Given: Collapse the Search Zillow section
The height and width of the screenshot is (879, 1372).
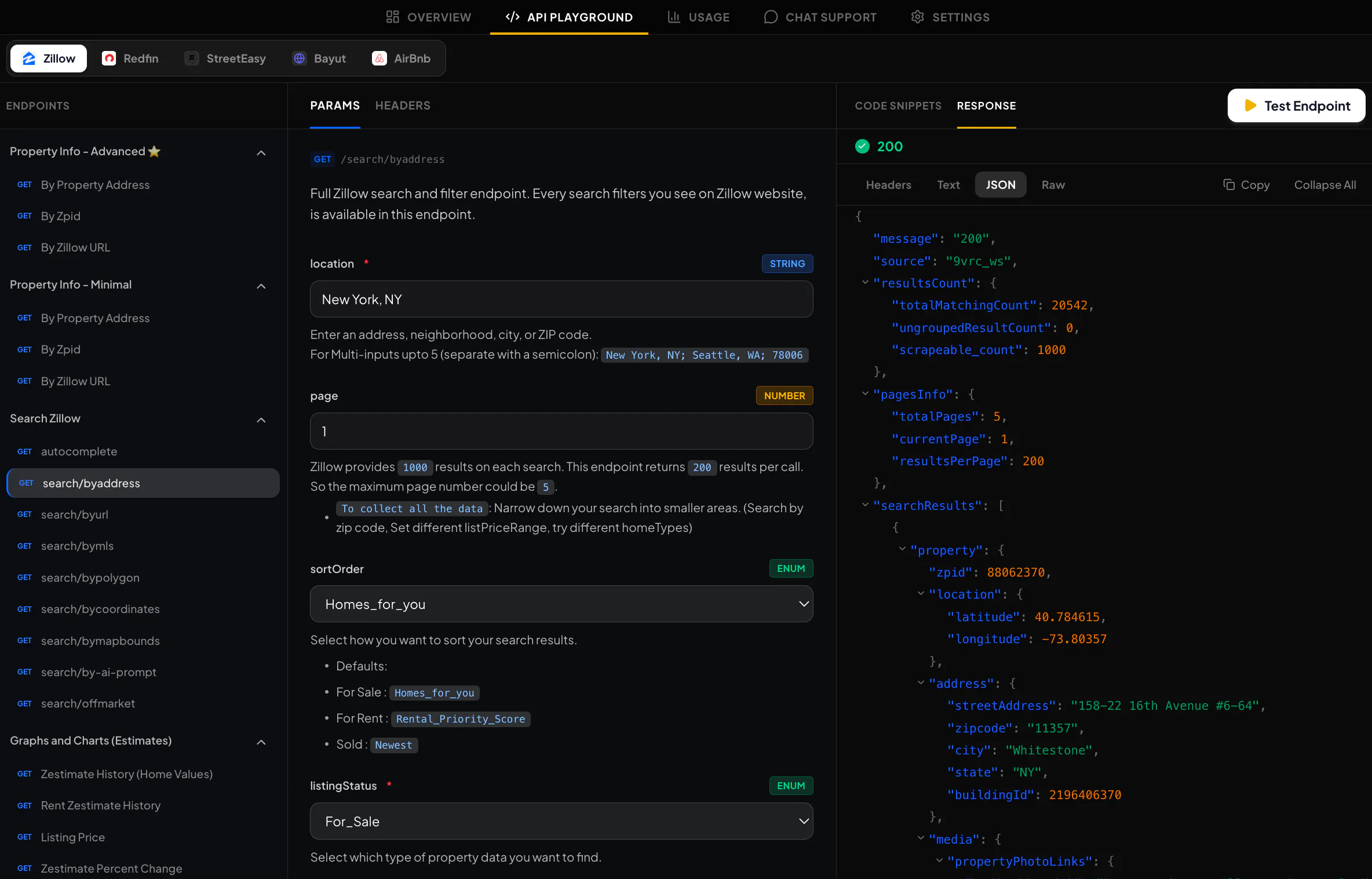Looking at the screenshot, I should click(x=261, y=420).
